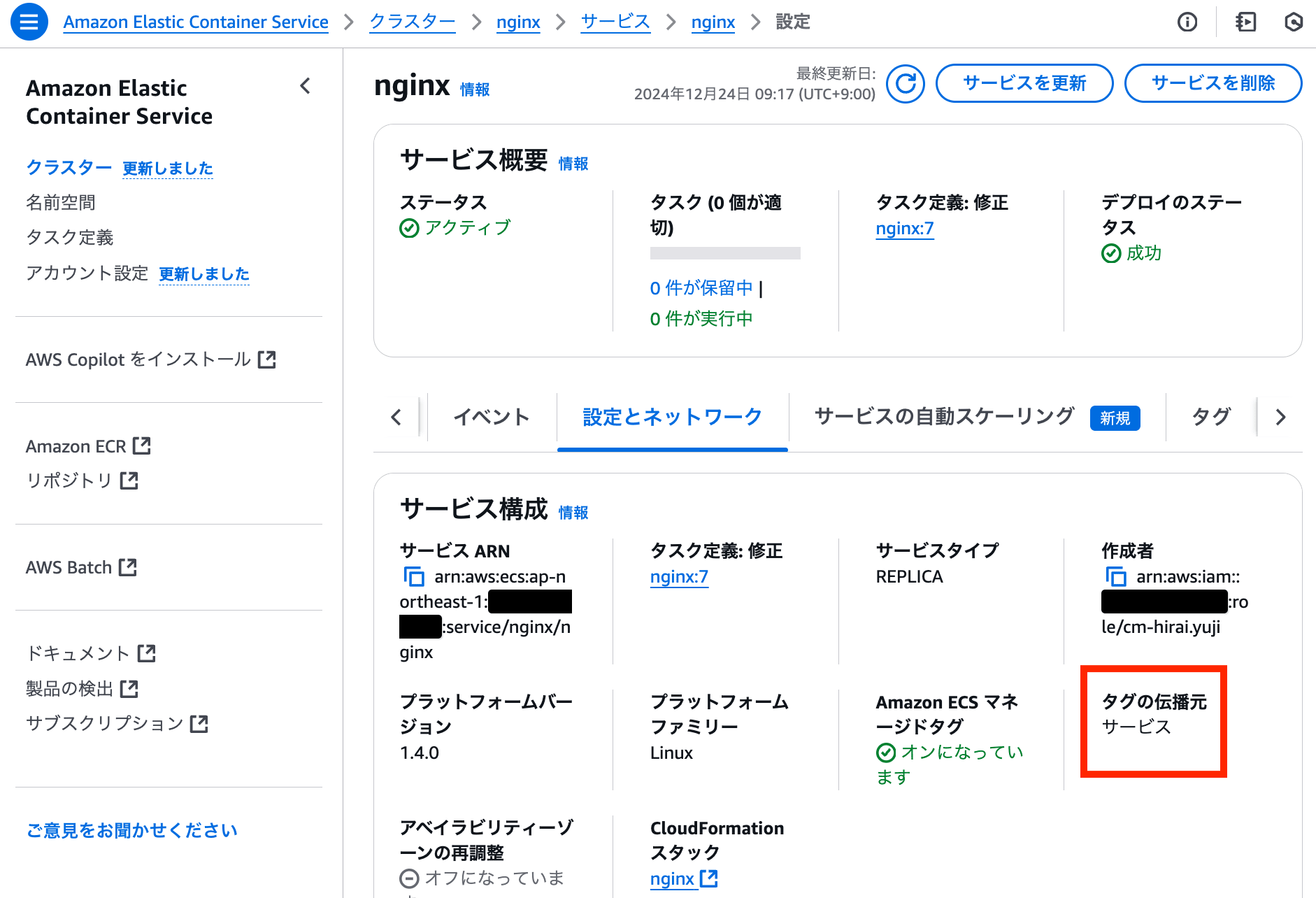Image resolution: width=1316 pixels, height=898 pixels.
Task: Open the サービス breadcrumb link
Action: [615, 22]
